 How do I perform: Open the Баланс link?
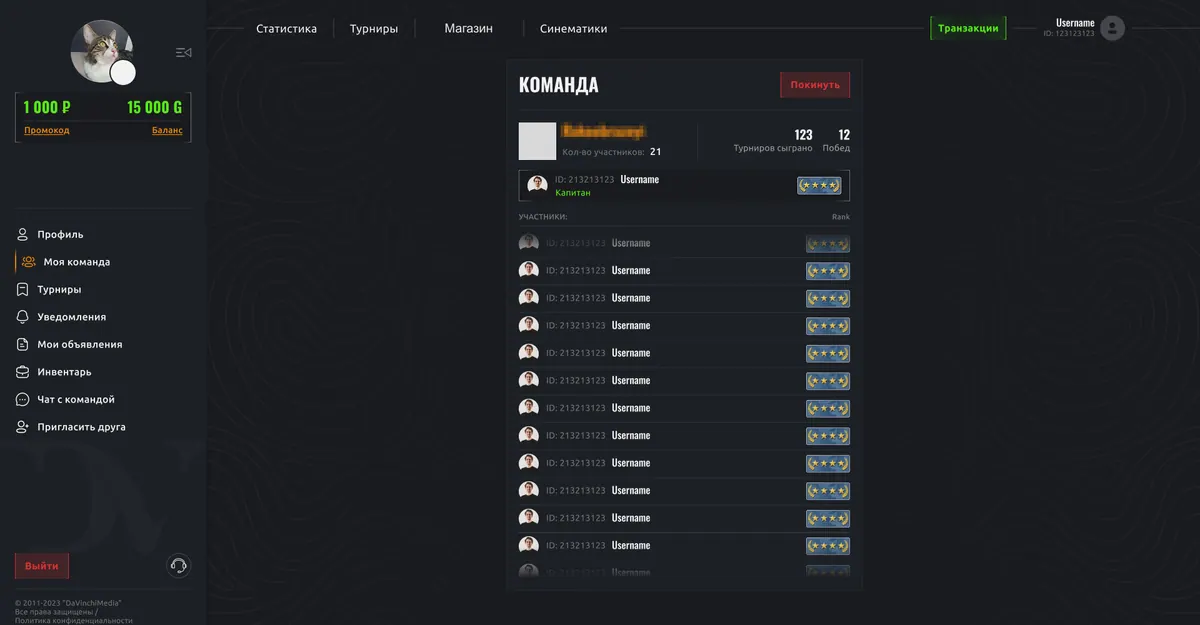[167, 130]
